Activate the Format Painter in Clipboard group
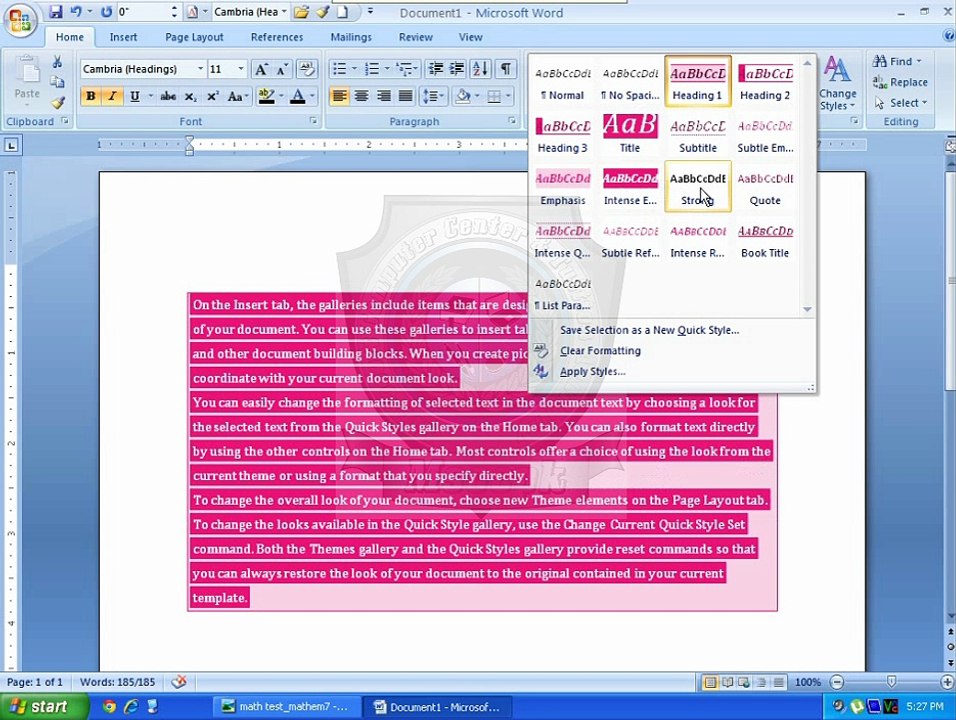 57,102
